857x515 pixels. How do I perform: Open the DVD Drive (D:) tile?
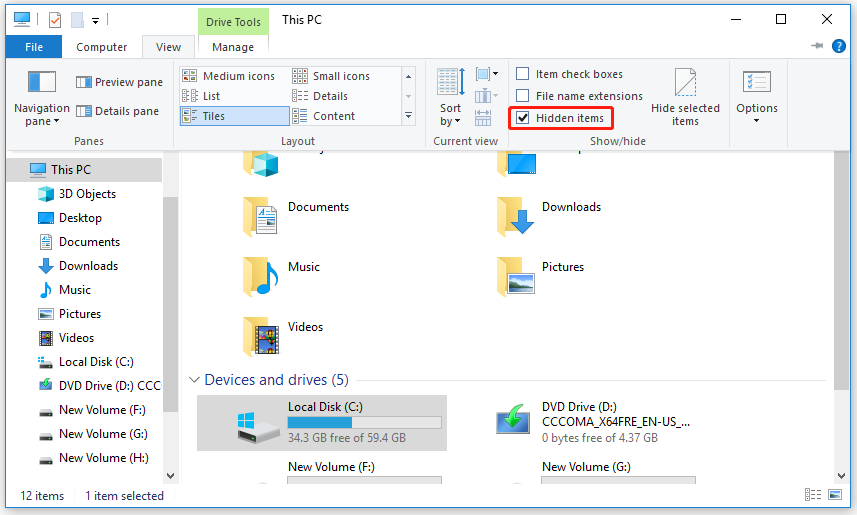pyautogui.click(x=595, y=422)
